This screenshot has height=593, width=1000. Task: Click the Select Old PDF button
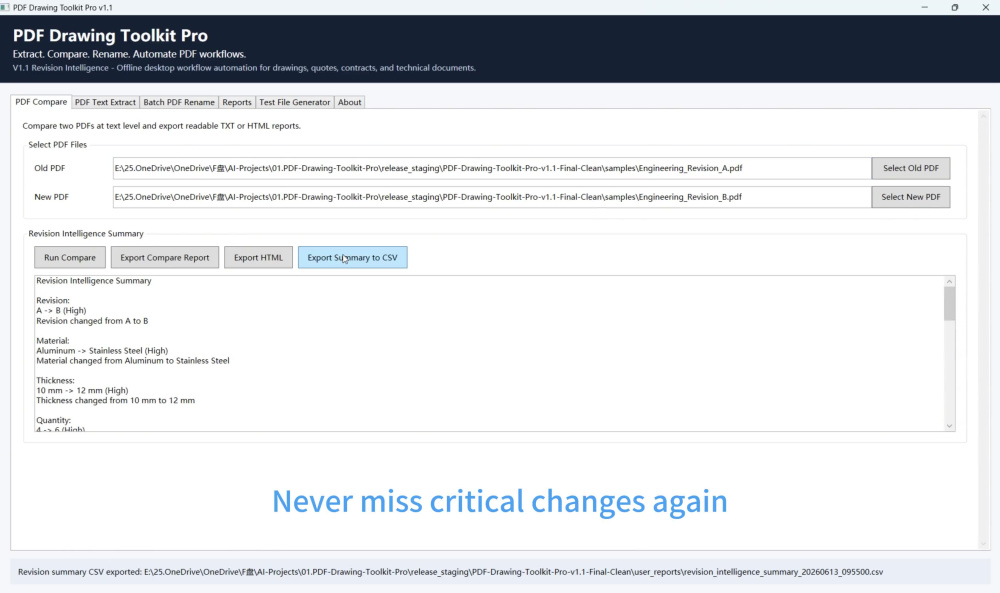pyautogui.click(x=911, y=168)
